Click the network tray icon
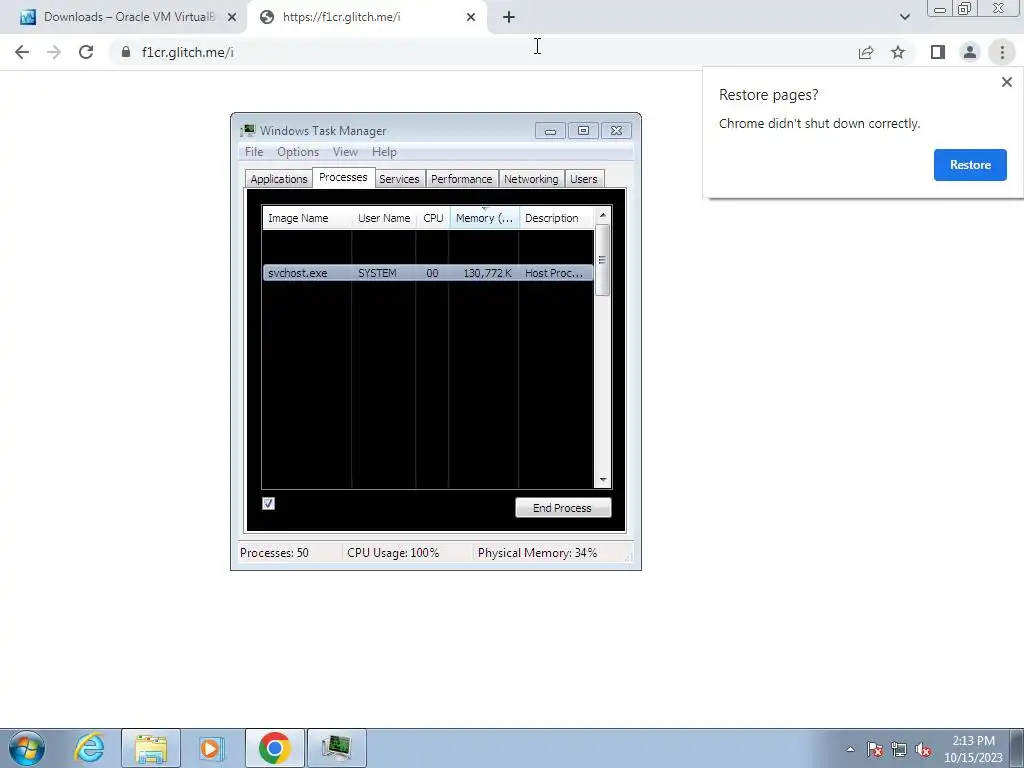1024x768 pixels. pyautogui.click(x=899, y=749)
